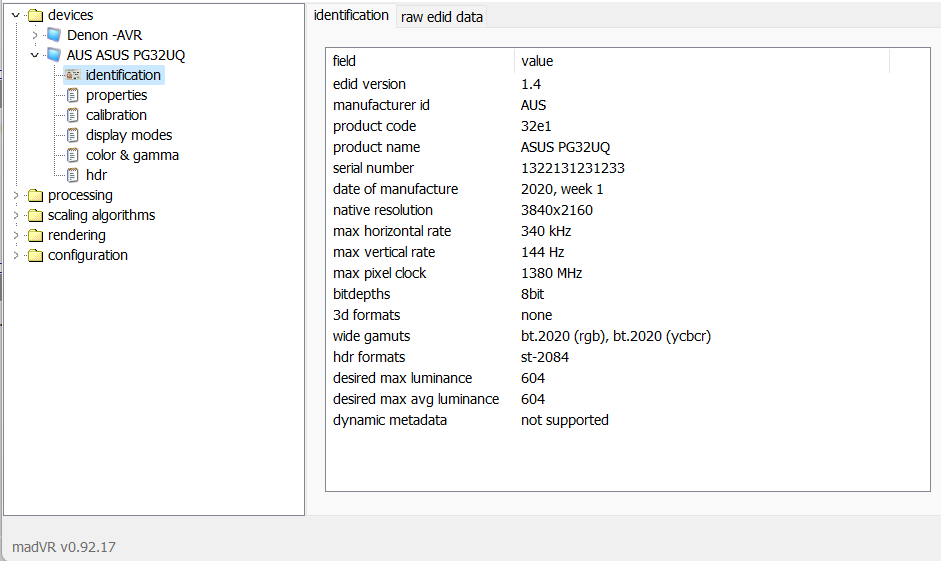Open the display modes page
Viewport: 941px width, 561px height.
[x=129, y=135]
